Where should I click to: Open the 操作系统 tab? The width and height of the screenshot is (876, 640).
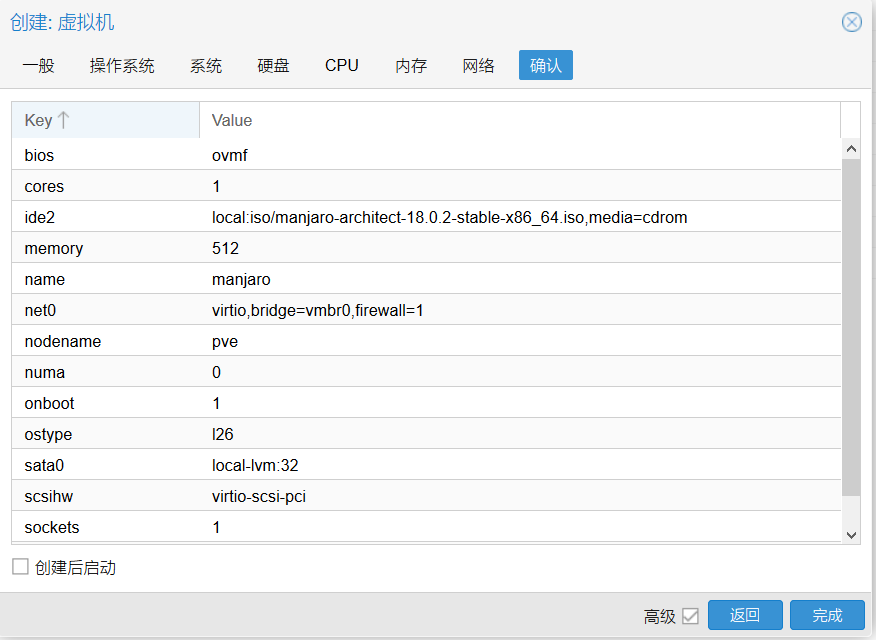122,66
